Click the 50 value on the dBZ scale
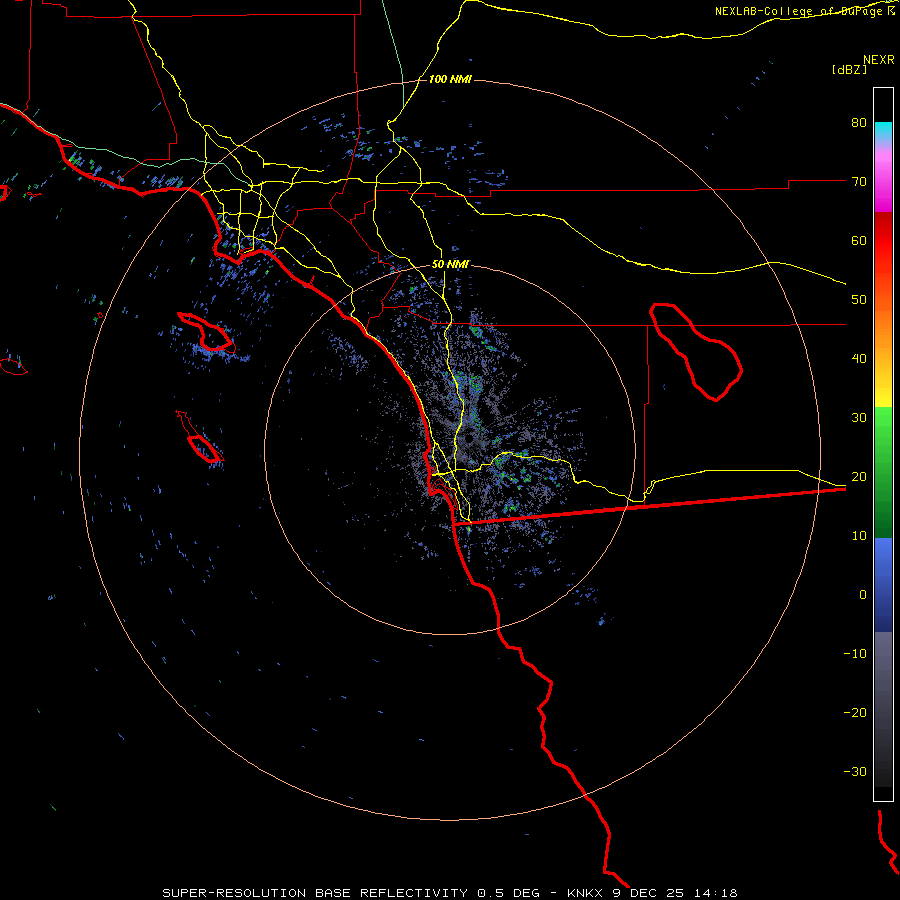900x900 pixels. pyautogui.click(x=859, y=300)
